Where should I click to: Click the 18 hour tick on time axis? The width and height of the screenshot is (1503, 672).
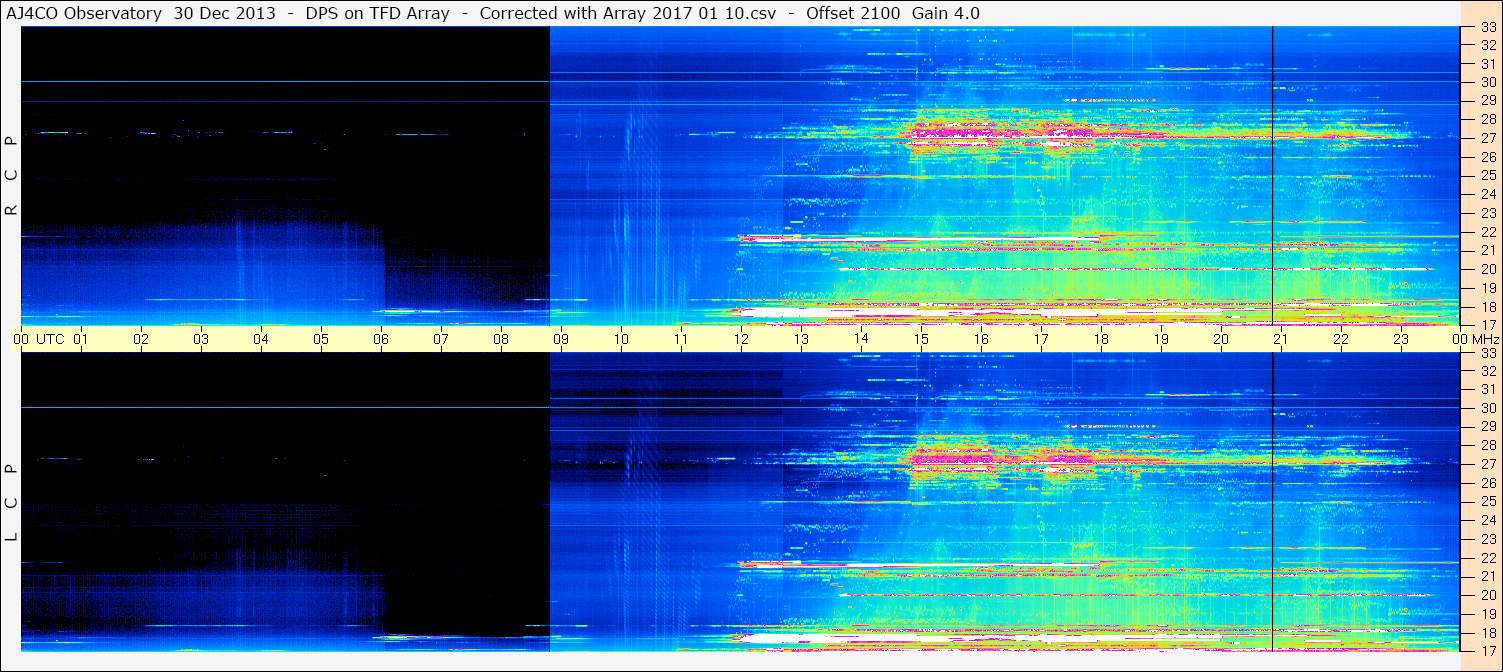1101,339
